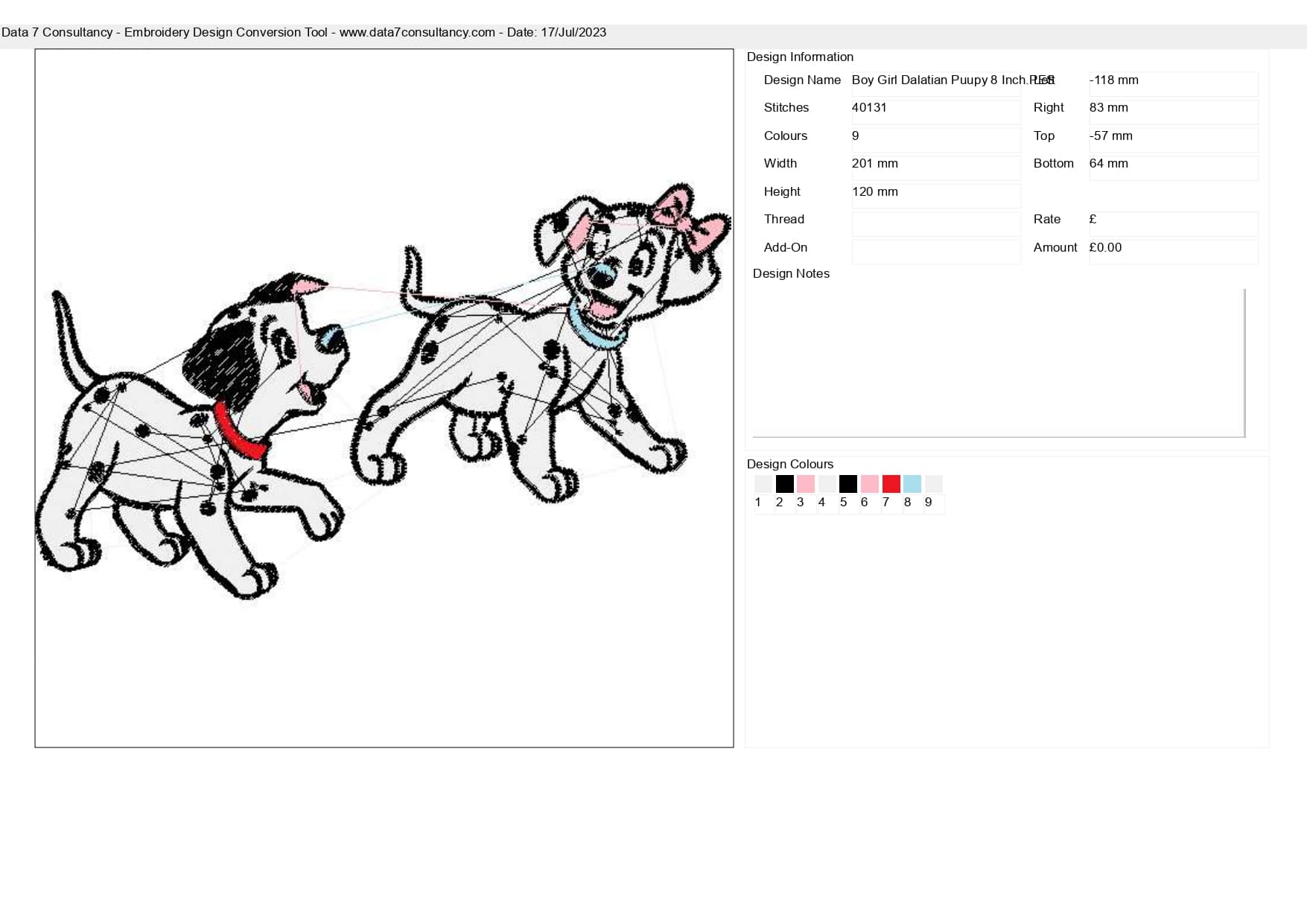This screenshot has width=1307, height=924.
Task: Click the 'Design Colours' heading
Action: tap(790, 464)
